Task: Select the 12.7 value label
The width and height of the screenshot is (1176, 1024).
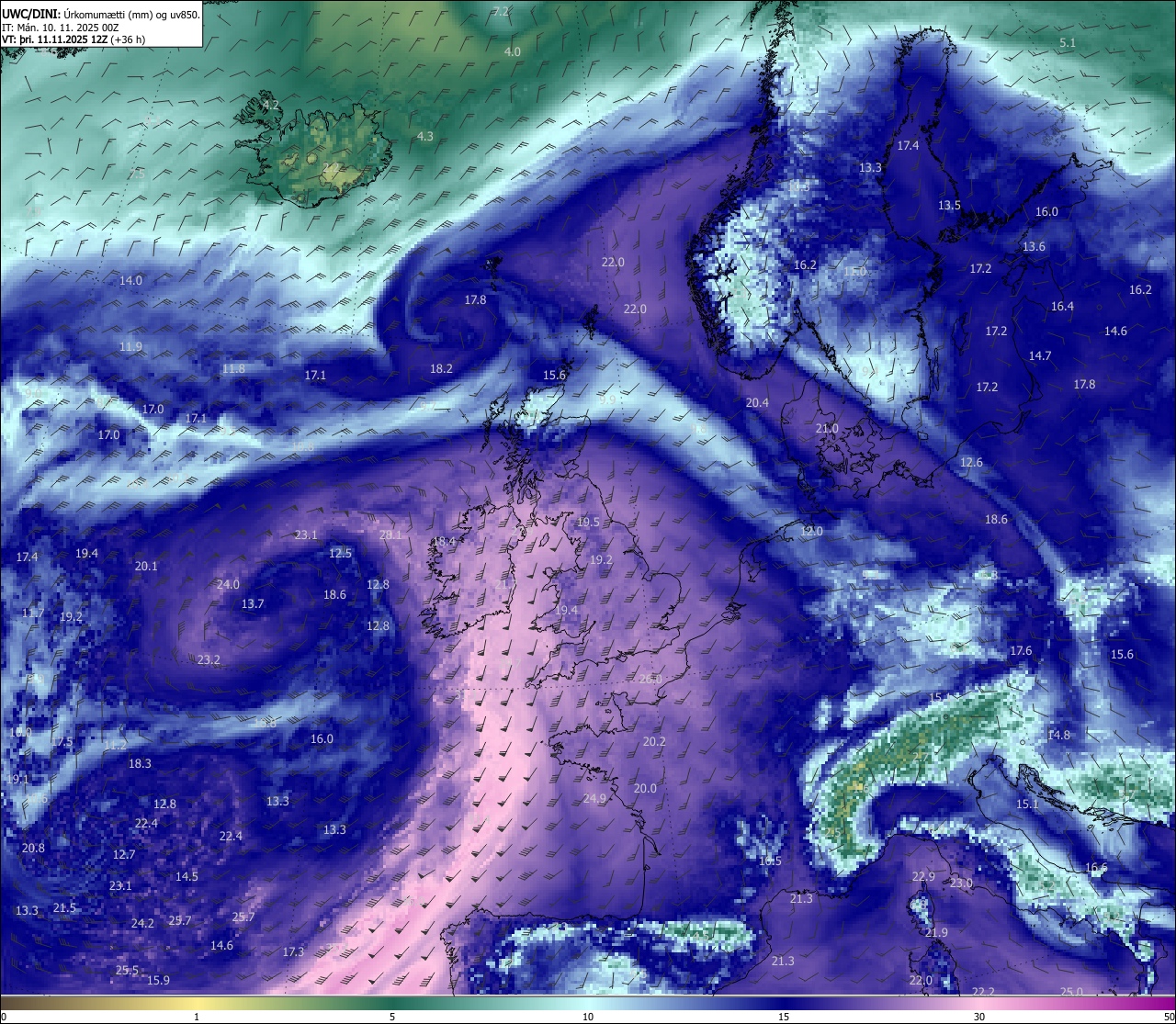Action: pos(124,855)
